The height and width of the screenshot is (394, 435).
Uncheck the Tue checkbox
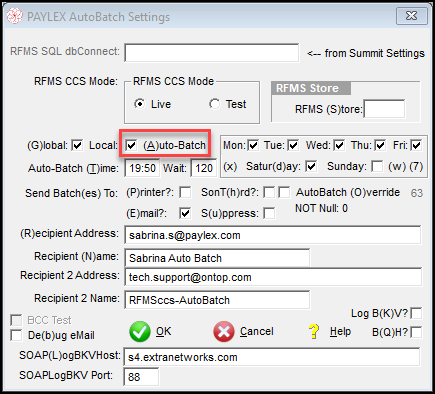(x=293, y=145)
